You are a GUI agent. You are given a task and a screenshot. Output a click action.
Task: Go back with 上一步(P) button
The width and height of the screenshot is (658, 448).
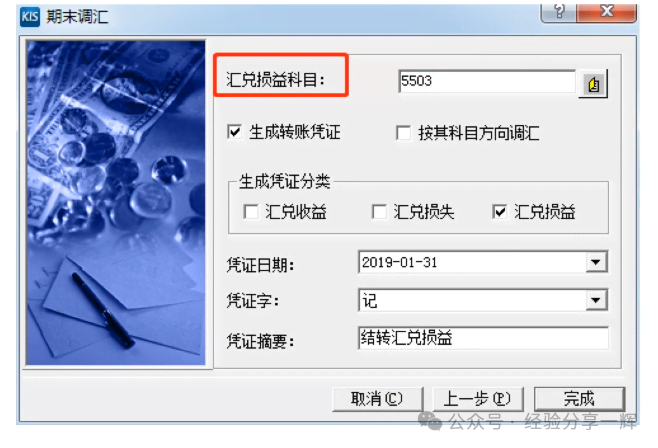pos(478,399)
